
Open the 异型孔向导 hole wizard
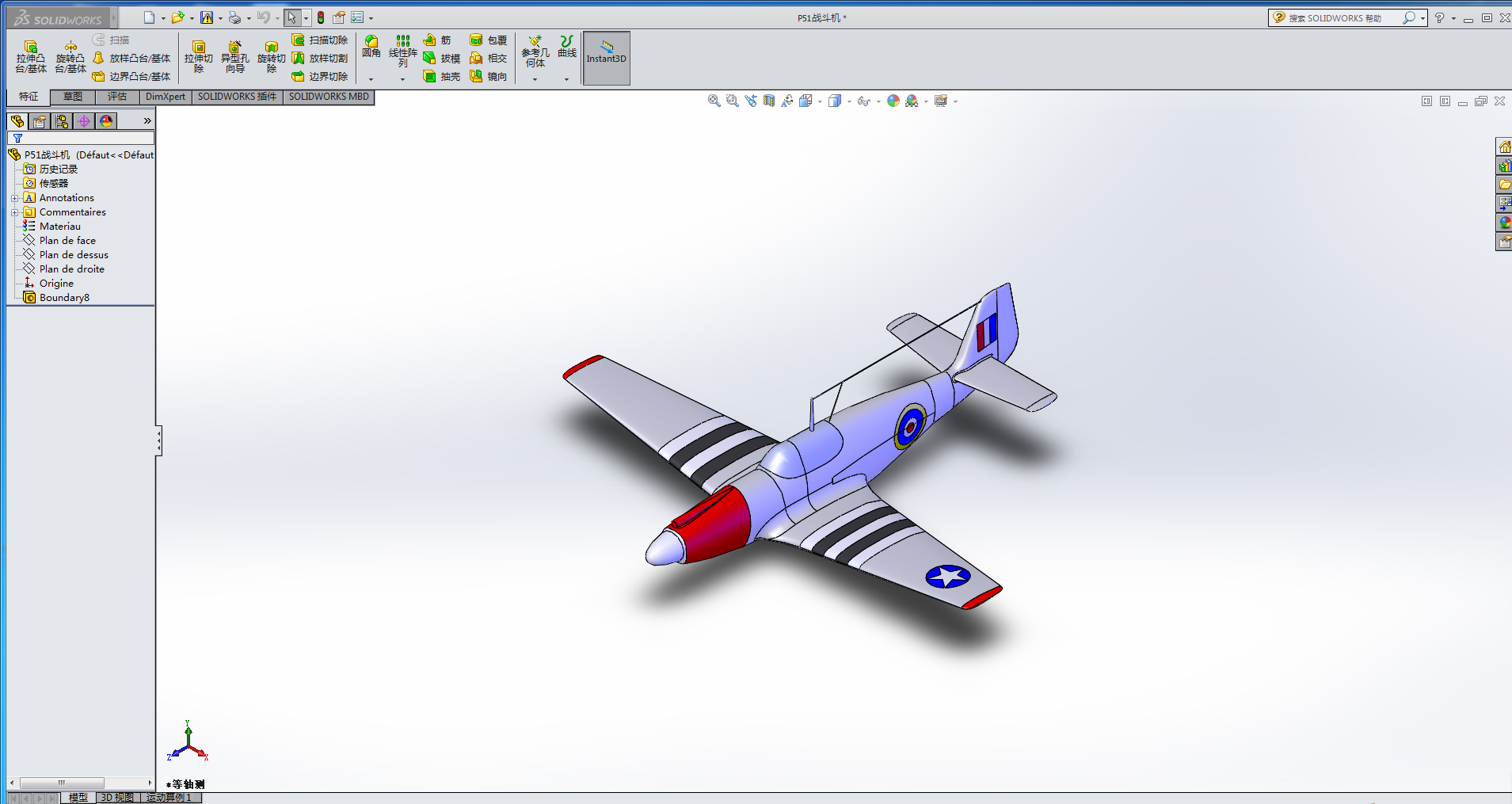click(234, 57)
